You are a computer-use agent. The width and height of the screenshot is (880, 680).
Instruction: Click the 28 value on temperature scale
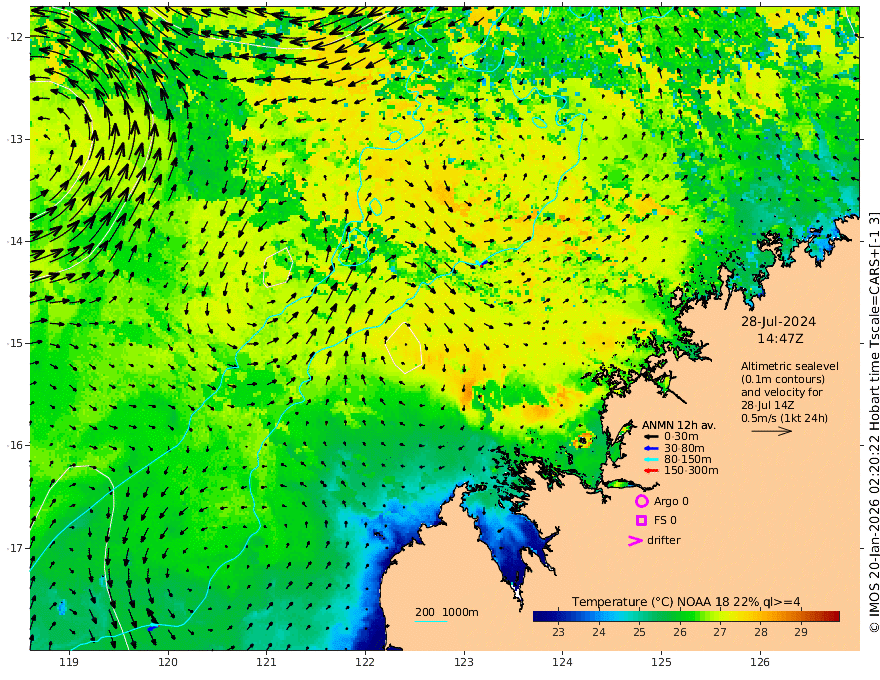coord(760,632)
